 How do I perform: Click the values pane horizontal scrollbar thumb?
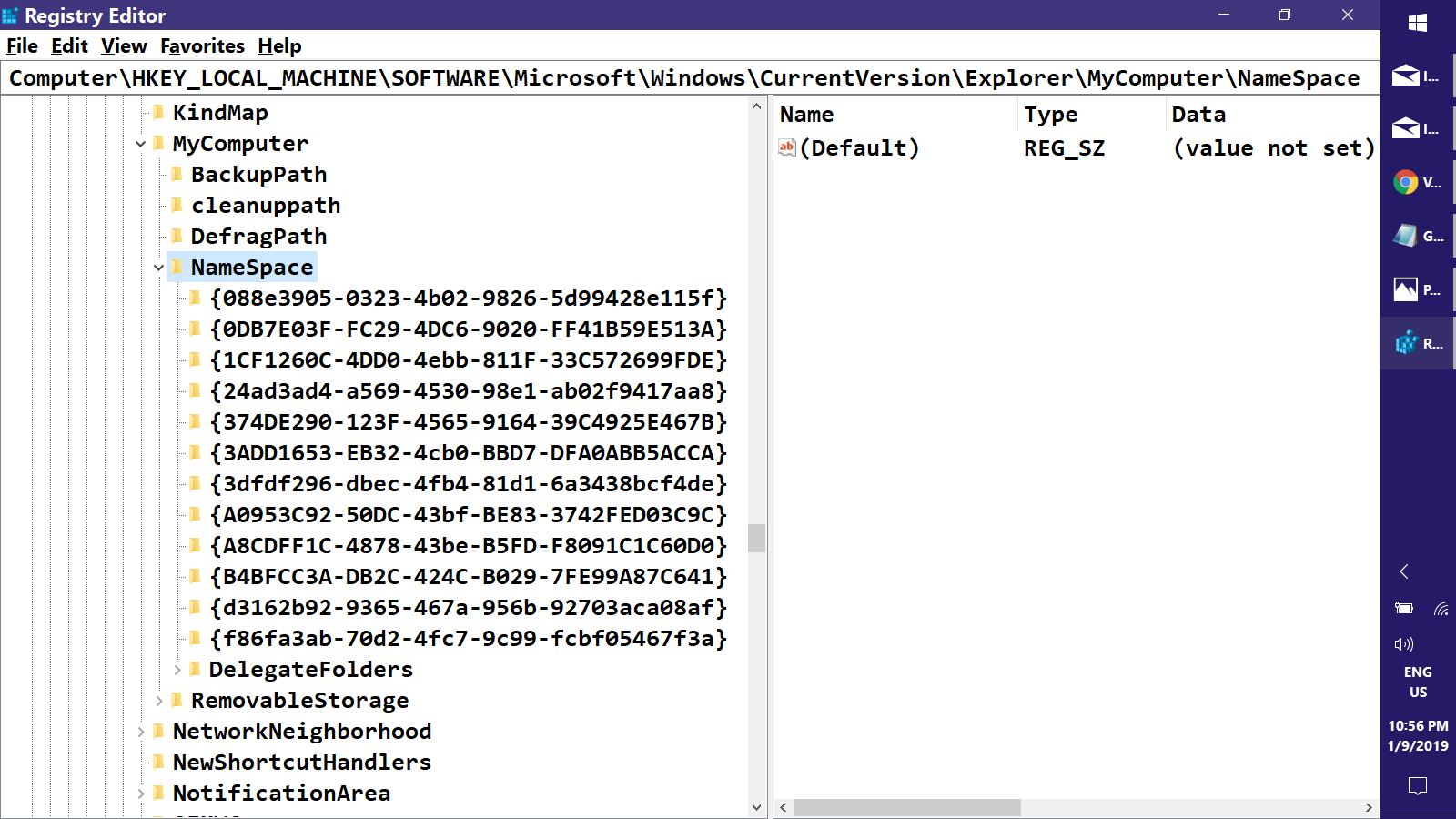(x=906, y=808)
